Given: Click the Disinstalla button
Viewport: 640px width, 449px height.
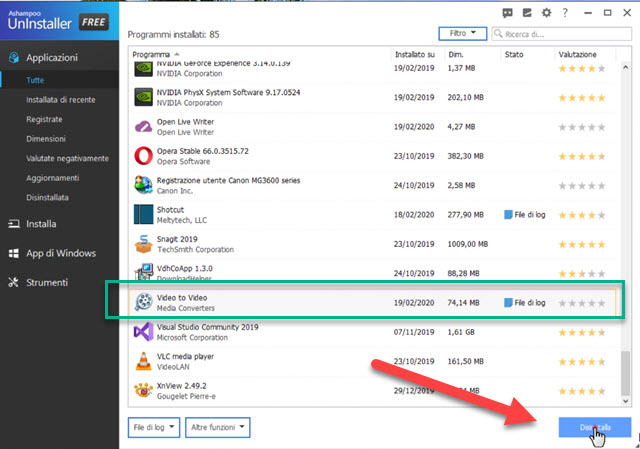Looking at the screenshot, I should (595, 427).
